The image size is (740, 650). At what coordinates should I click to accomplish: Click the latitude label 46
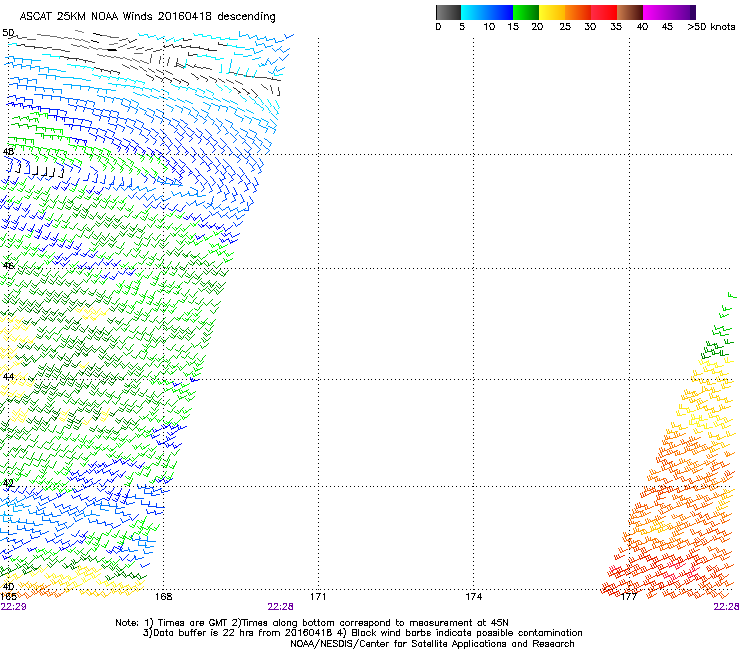(8, 266)
